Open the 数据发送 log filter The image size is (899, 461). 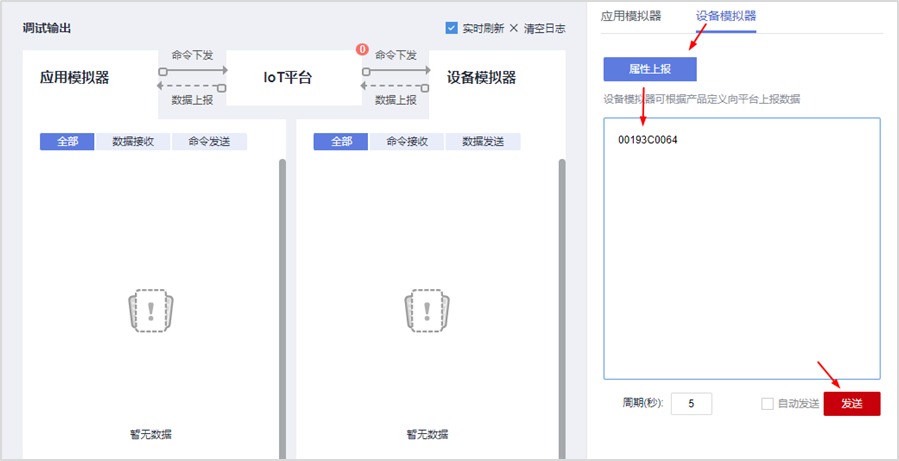coord(483,142)
